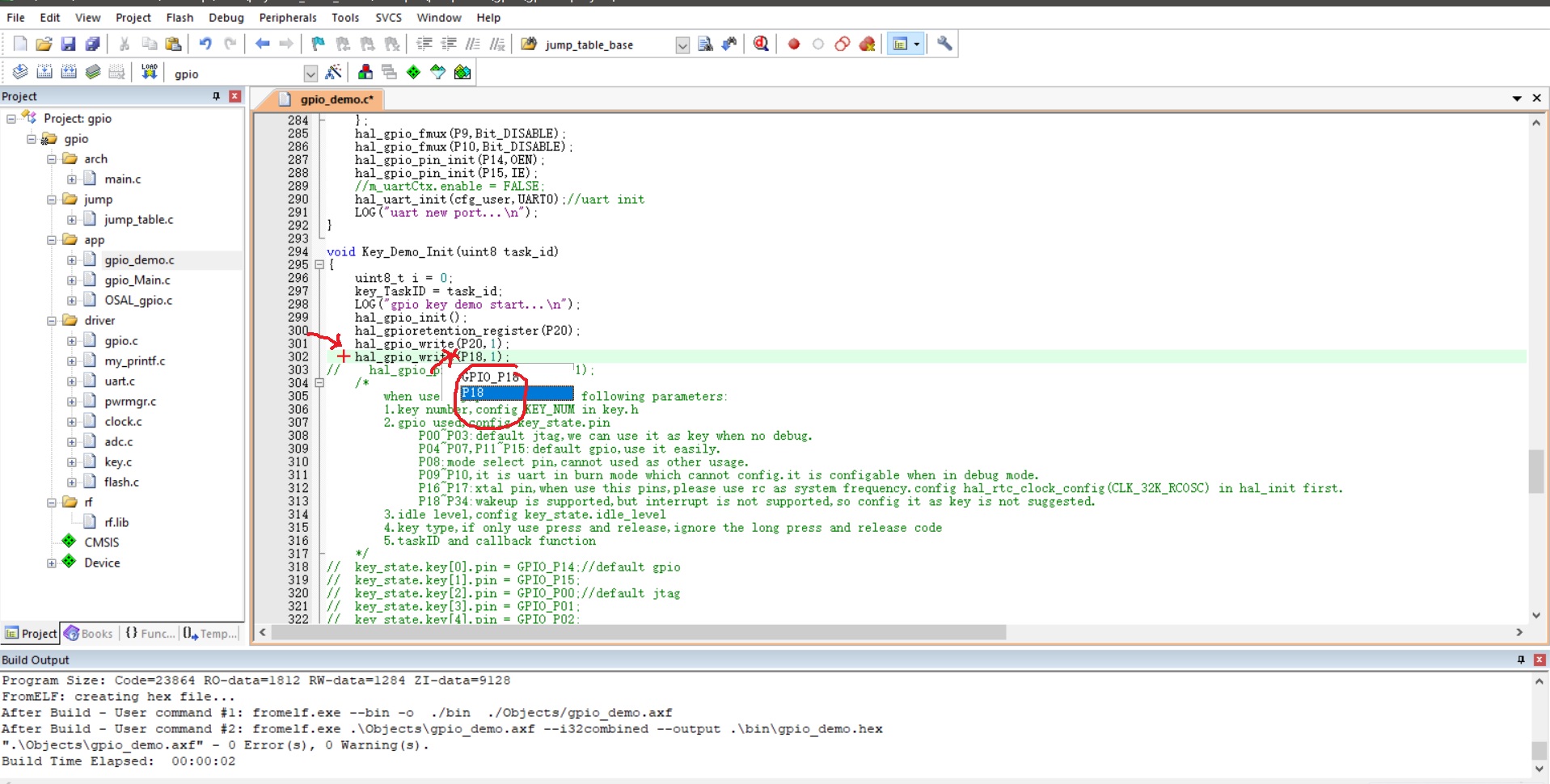Select jump_table.c in the project tree
This screenshot has height=784, width=1550.
click(x=138, y=220)
